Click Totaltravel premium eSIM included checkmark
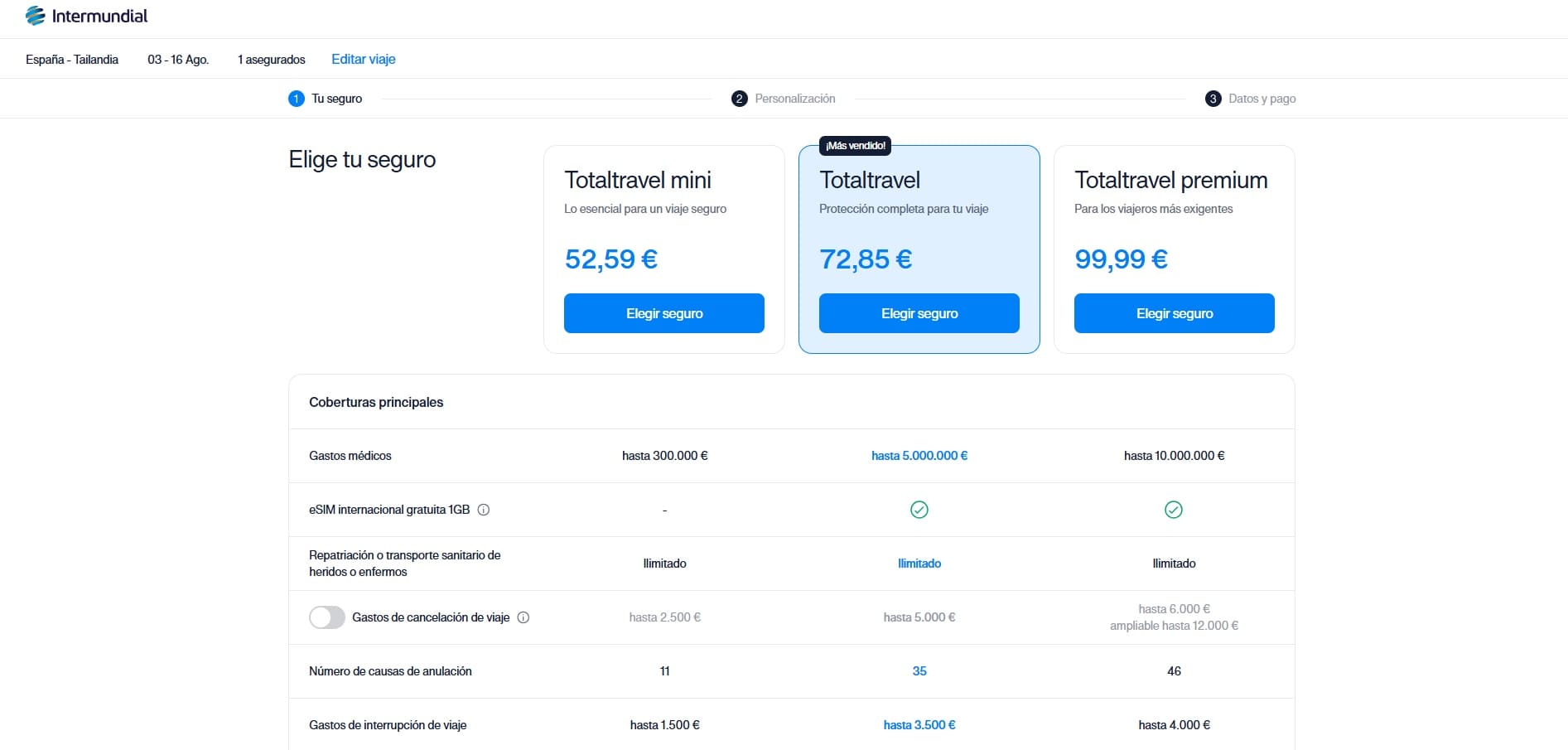This screenshot has width=1568, height=750. [x=1174, y=510]
